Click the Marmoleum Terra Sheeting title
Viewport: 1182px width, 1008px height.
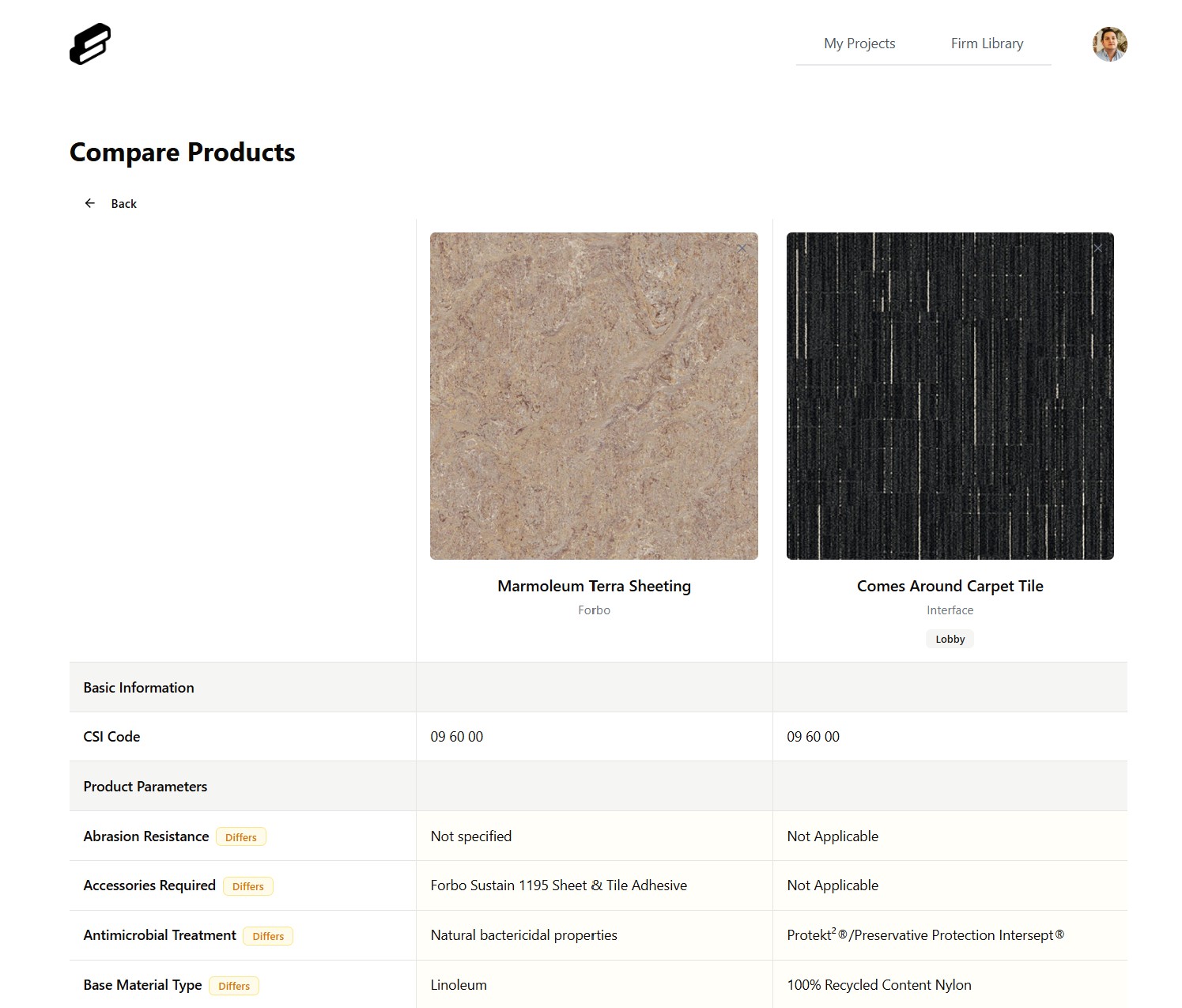click(x=594, y=586)
